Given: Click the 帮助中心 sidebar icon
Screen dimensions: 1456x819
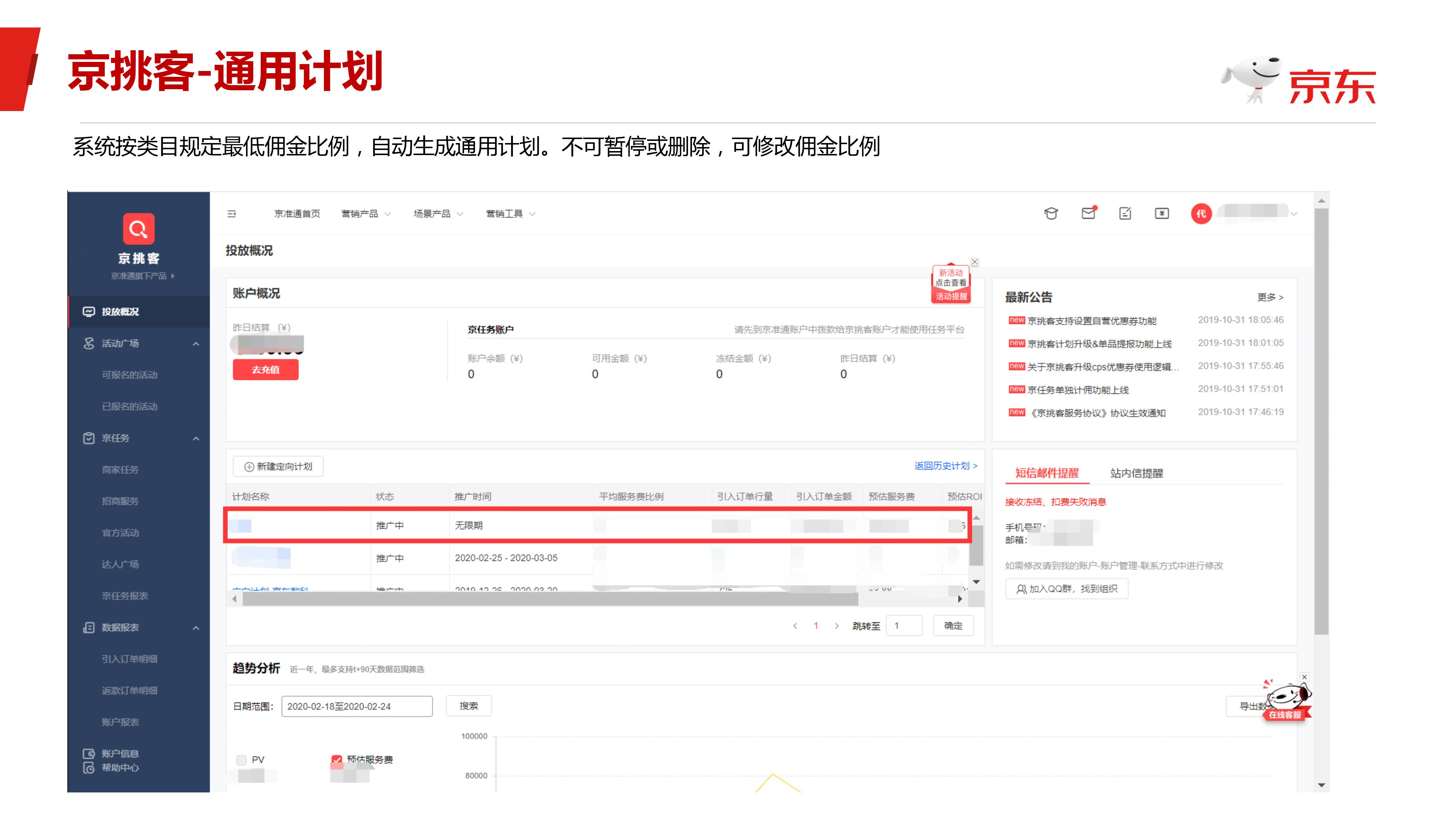Looking at the screenshot, I should (x=89, y=768).
